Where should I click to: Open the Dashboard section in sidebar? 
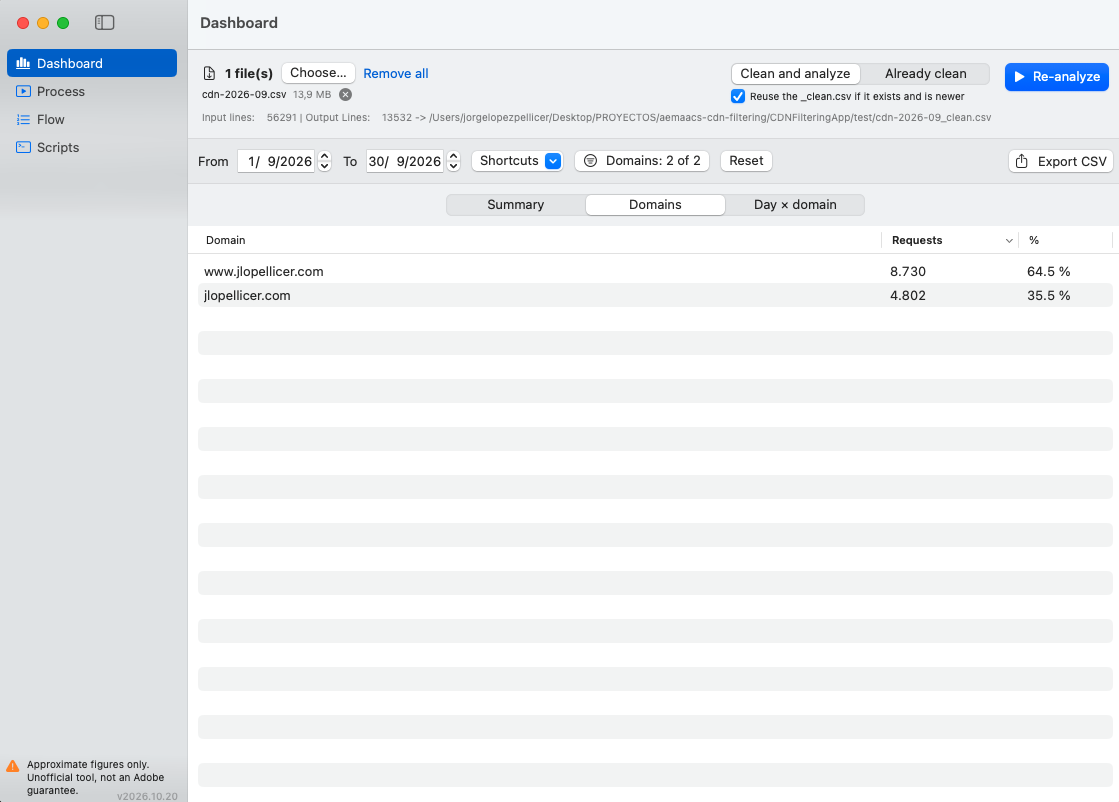92,63
